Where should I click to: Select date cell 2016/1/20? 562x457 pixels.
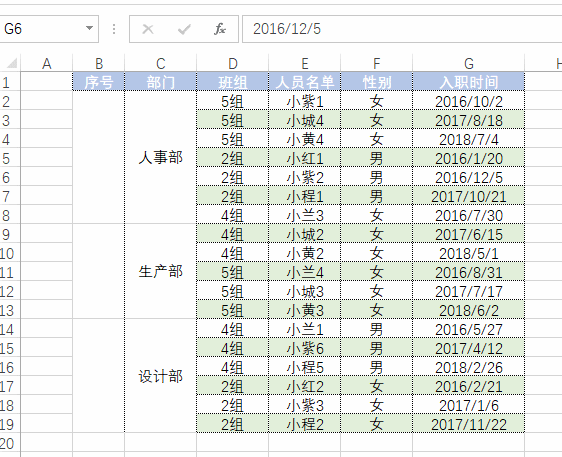(469, 158)
